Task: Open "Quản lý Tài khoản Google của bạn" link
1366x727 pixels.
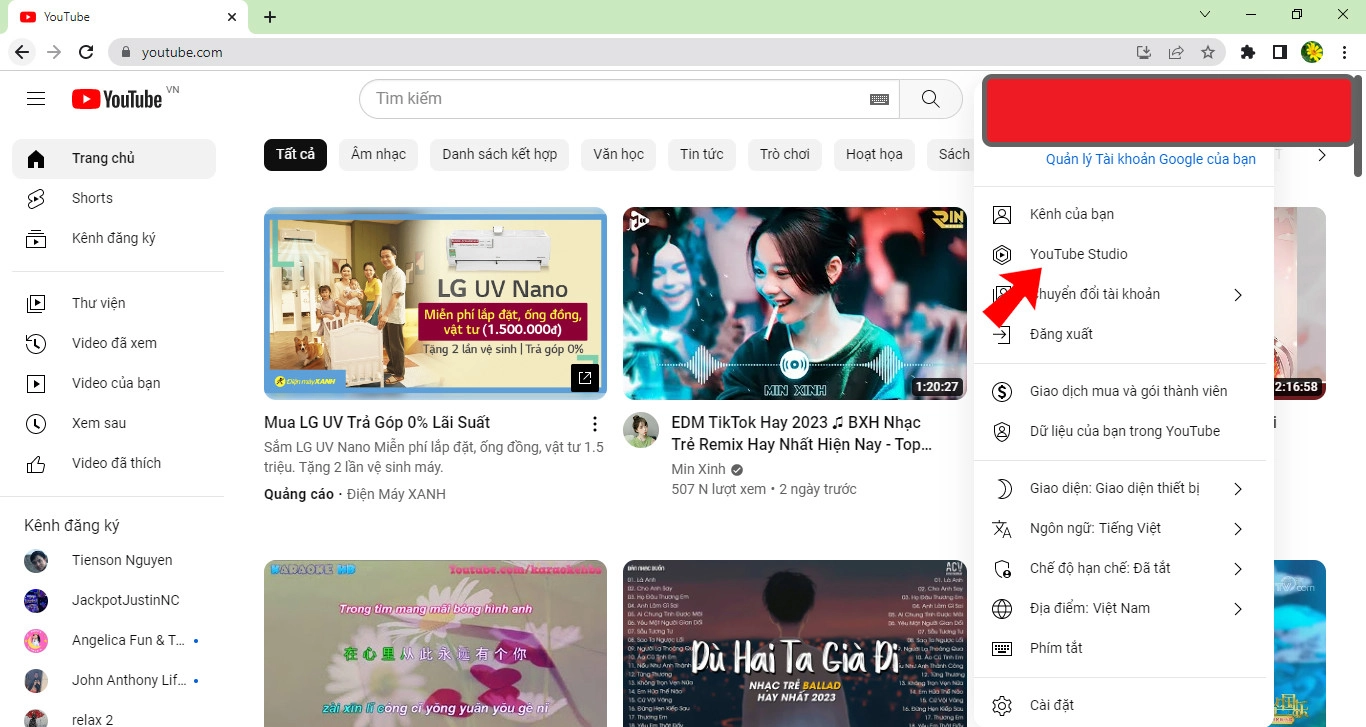Action: click(x=1150, y=158)
